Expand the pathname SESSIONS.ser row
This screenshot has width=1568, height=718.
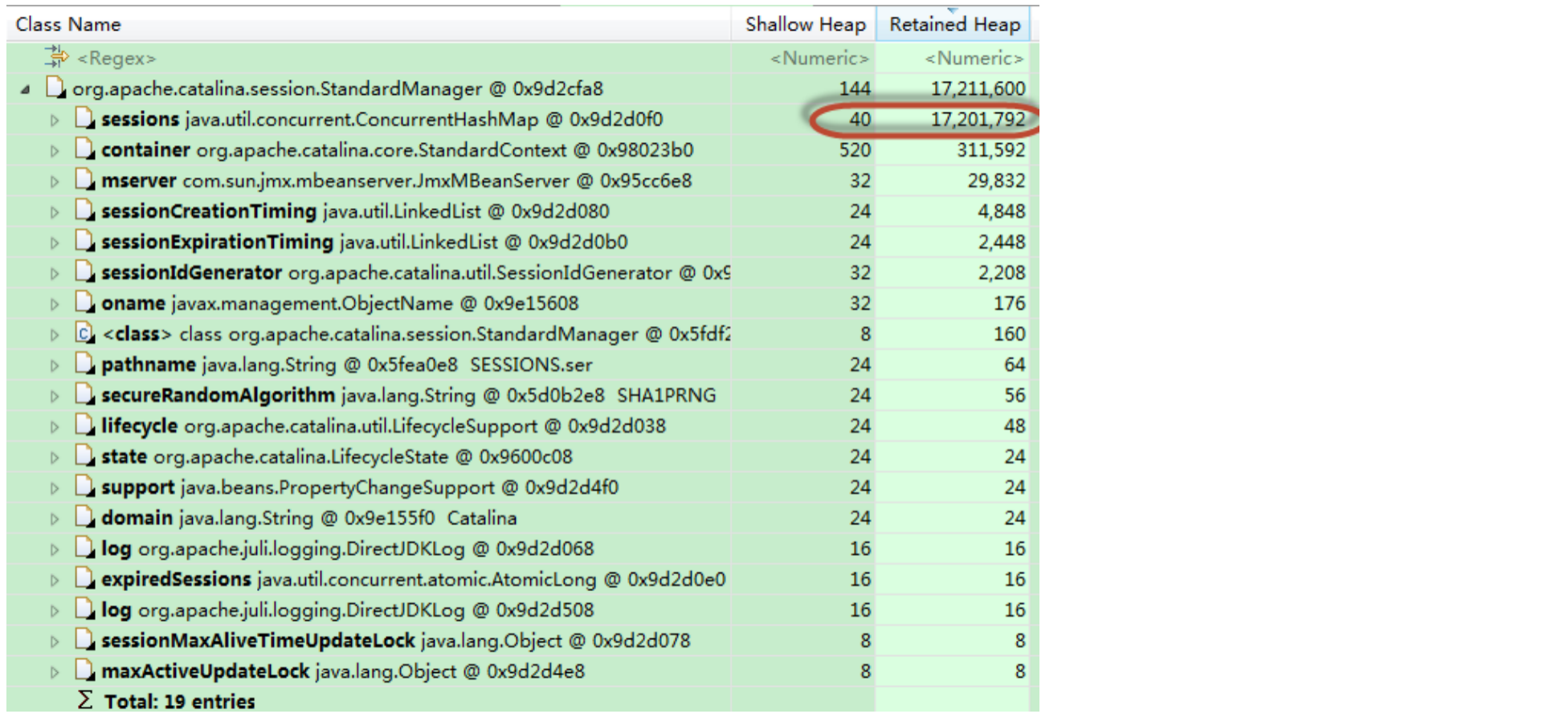tap(55, 366)
